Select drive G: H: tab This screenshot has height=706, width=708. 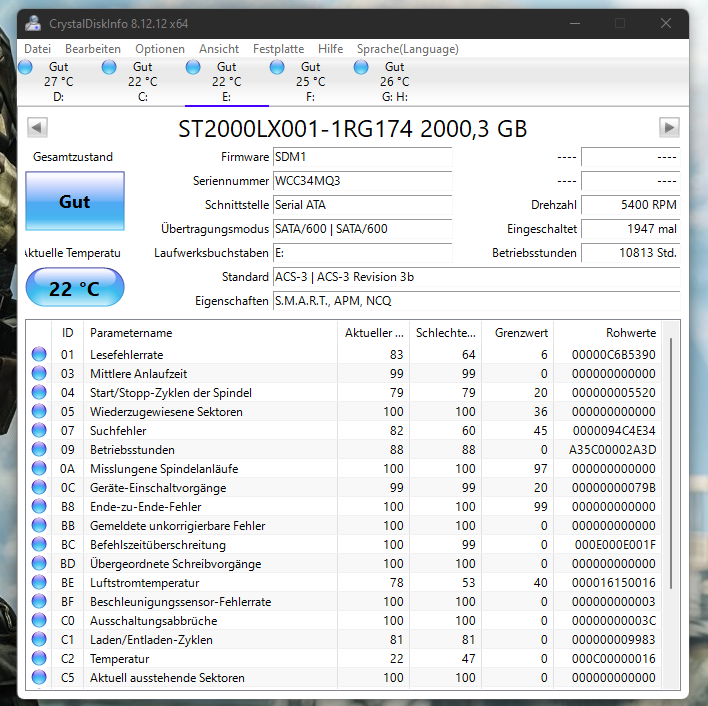coord(395,82)
